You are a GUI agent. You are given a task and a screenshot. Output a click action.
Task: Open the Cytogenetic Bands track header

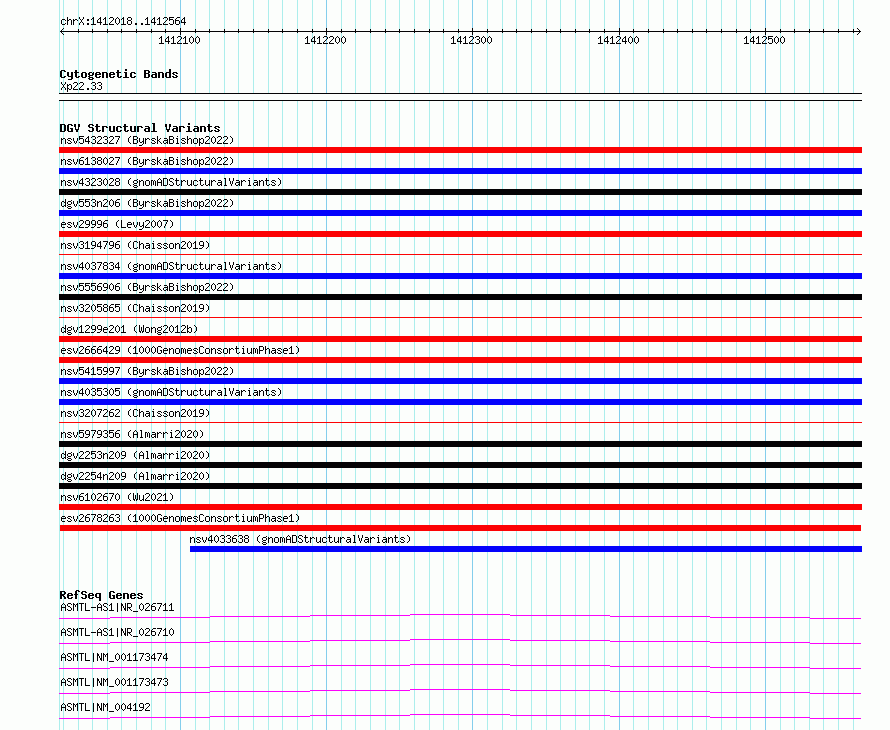pyautogui.click(x=119, y=74)
